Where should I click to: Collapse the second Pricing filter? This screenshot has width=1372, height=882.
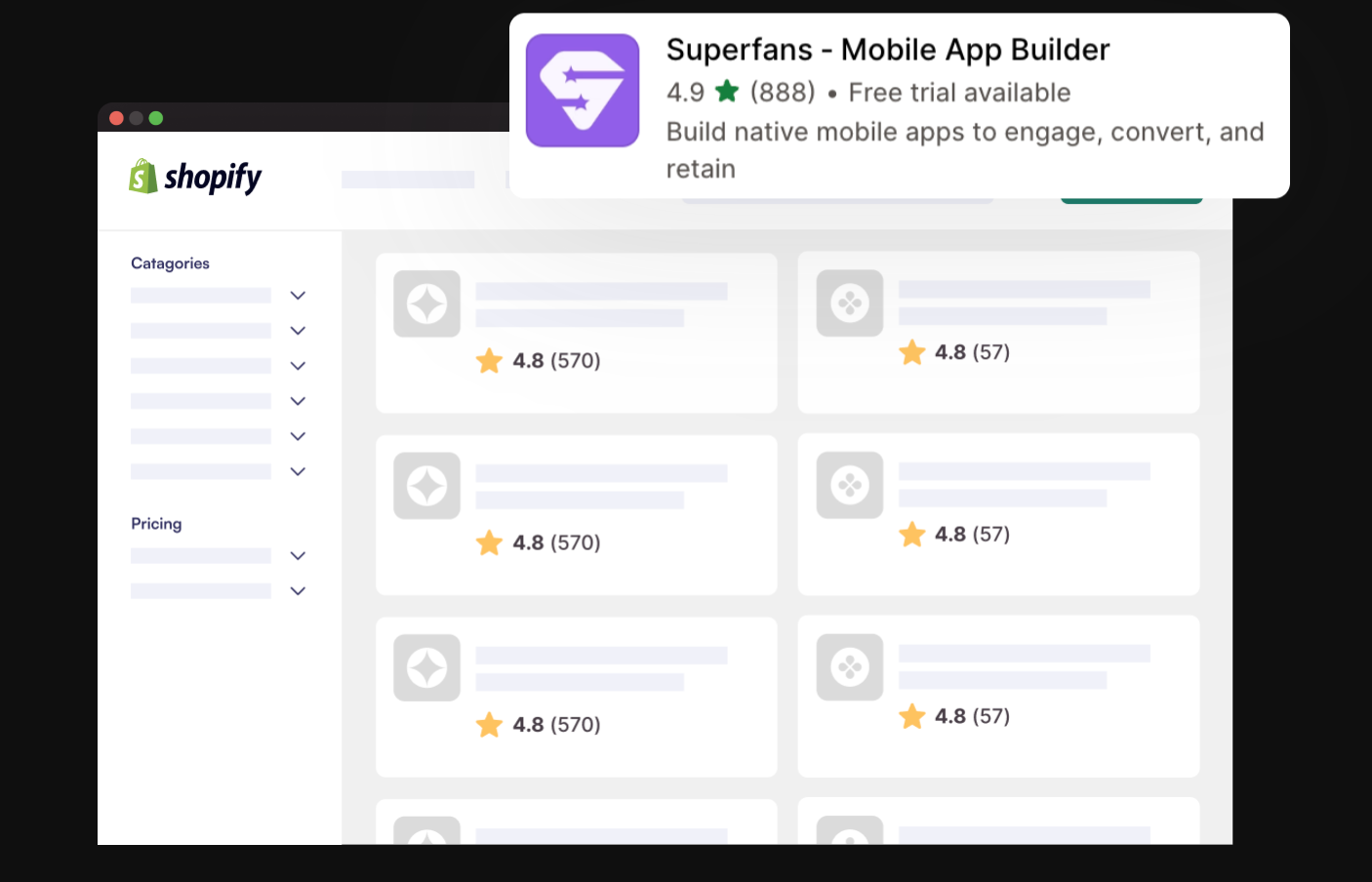pyautogui.click(x=298, y=590)
